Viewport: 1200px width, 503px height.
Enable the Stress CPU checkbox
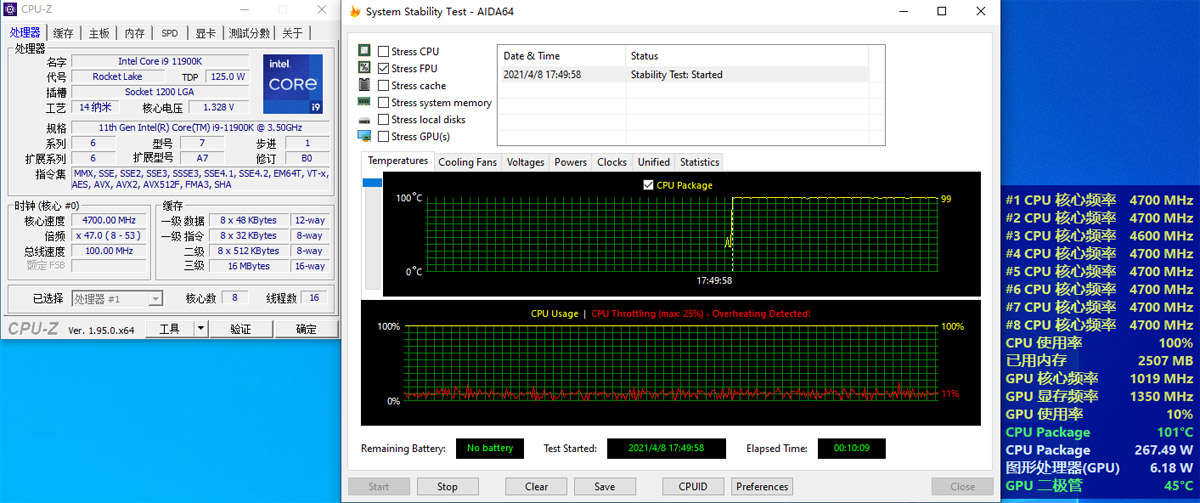coord(384,51)
